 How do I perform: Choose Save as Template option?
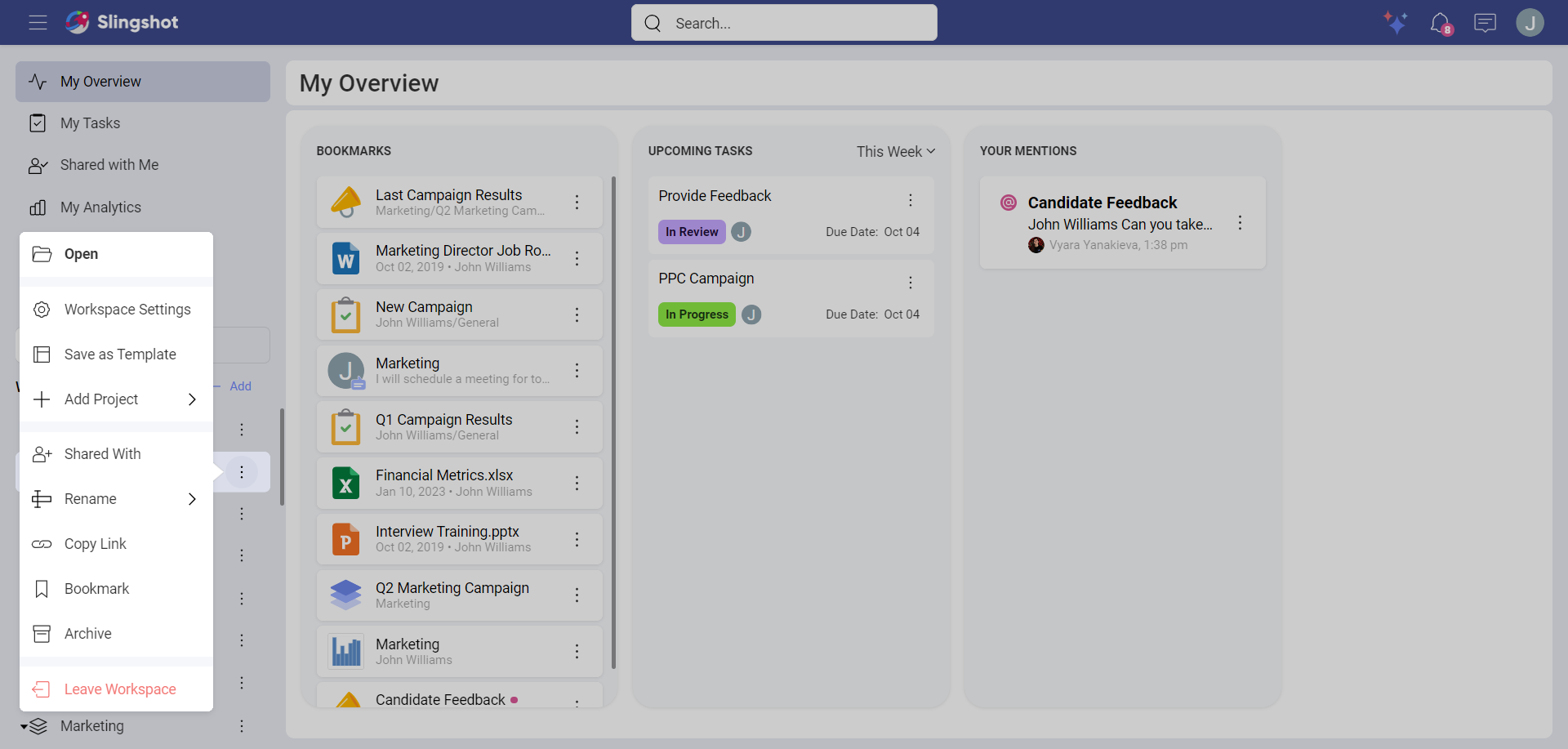(116, 354)
